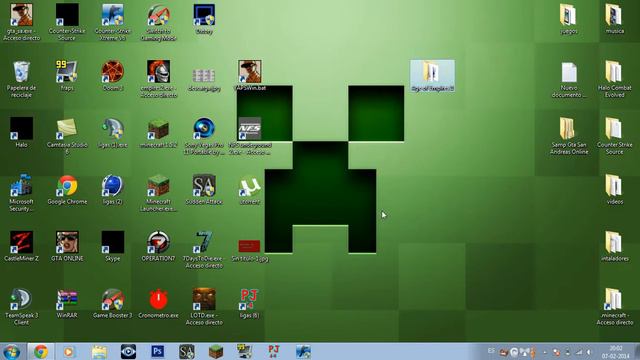Open Windows Explorer from the taskbar
This screenshot has width=640, height=360.
click(99, 351)
